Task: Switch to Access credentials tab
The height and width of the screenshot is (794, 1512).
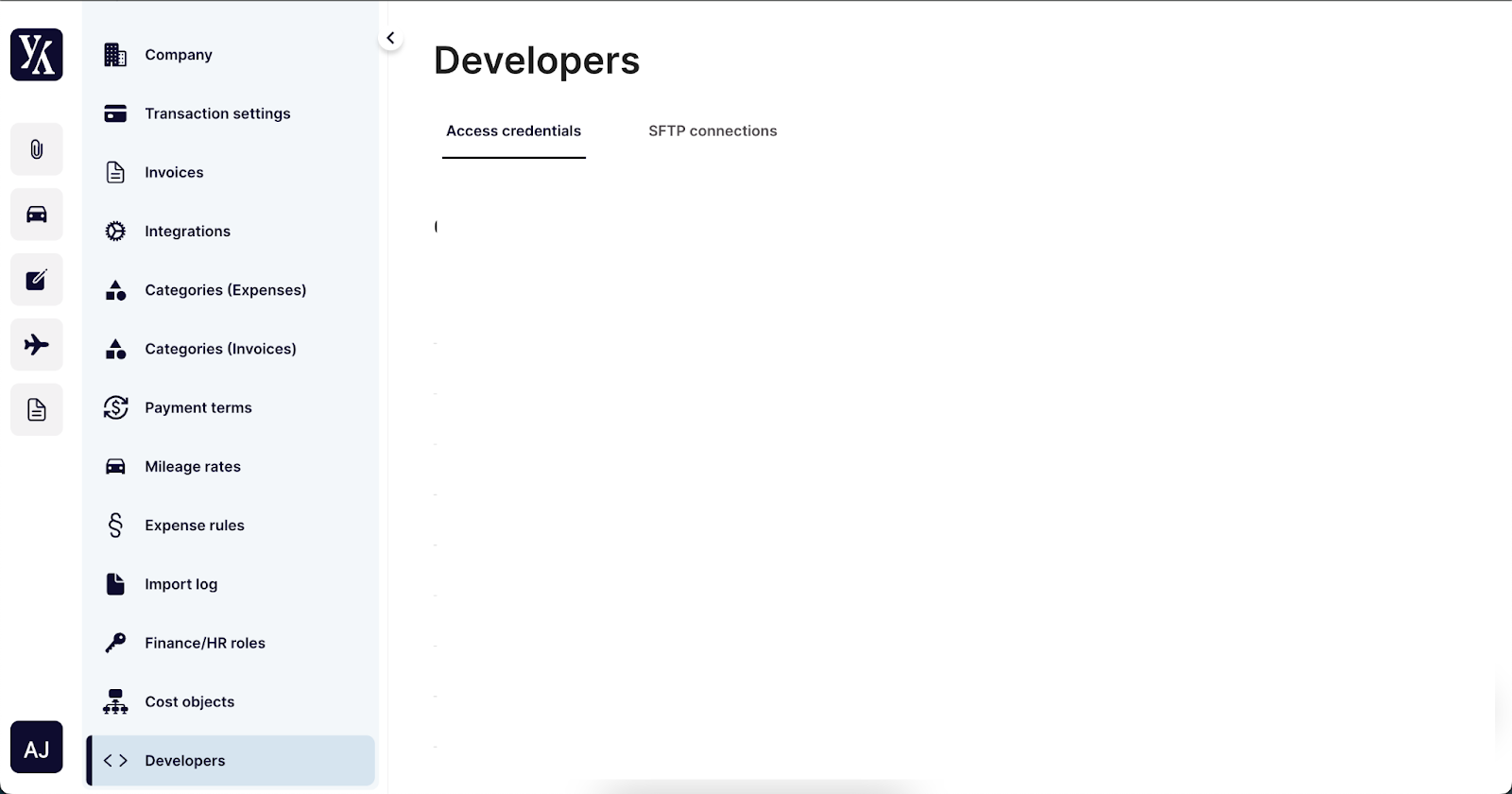Action: coord(514,131)
